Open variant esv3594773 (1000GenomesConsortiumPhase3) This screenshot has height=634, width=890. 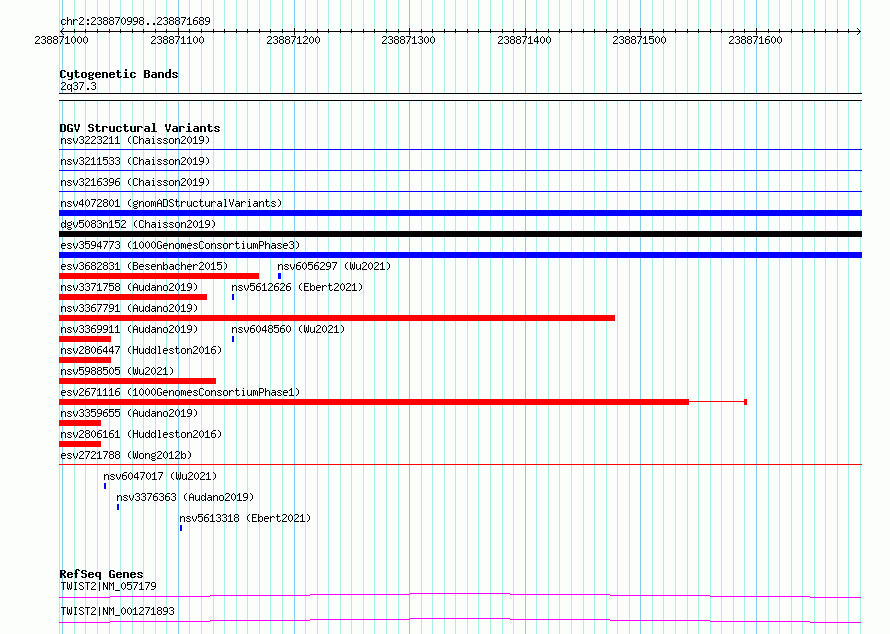180,245
